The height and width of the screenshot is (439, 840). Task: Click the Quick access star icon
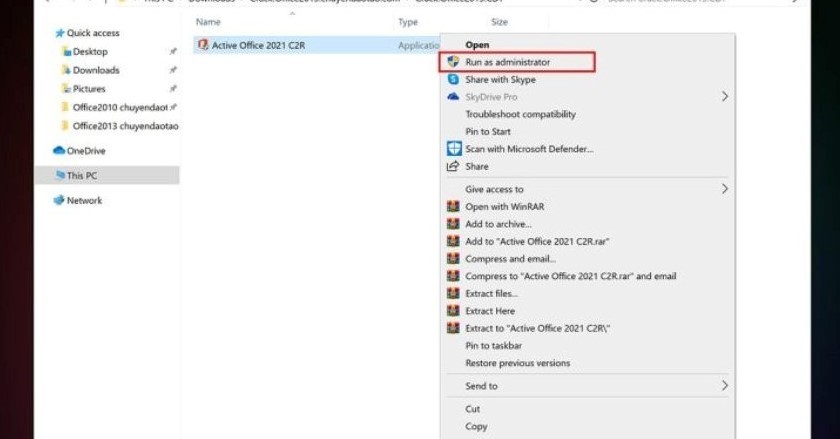[x=59, y=33]
